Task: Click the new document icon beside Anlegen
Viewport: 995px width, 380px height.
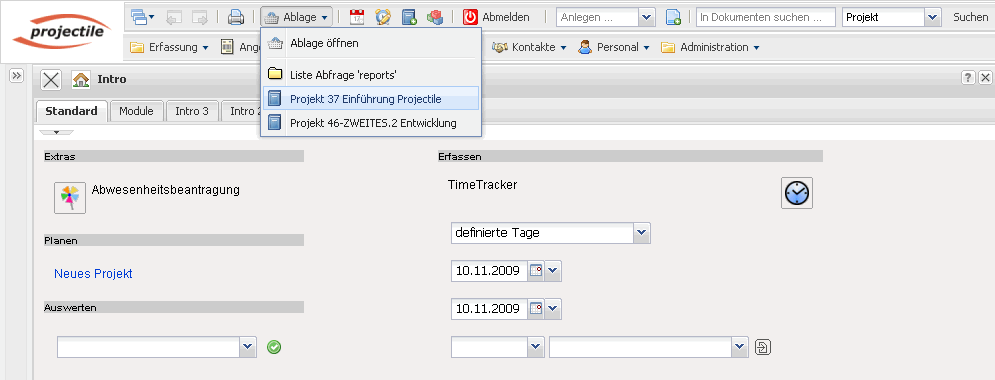Action: pyautogui.click(x=673, y=17)
